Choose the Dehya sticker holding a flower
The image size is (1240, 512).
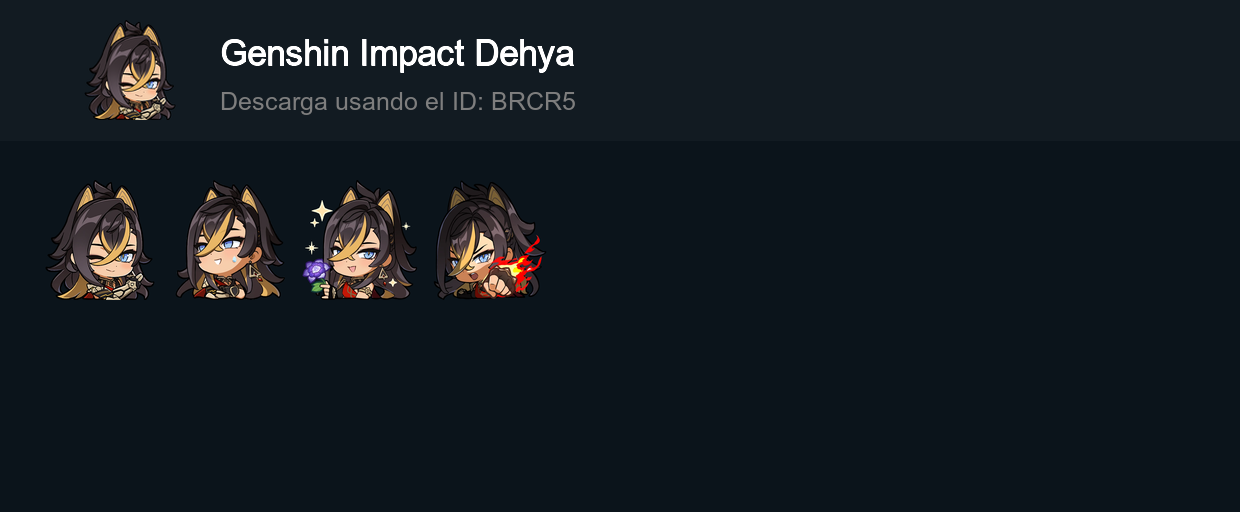pyautogui.click(x=359, y=240)
